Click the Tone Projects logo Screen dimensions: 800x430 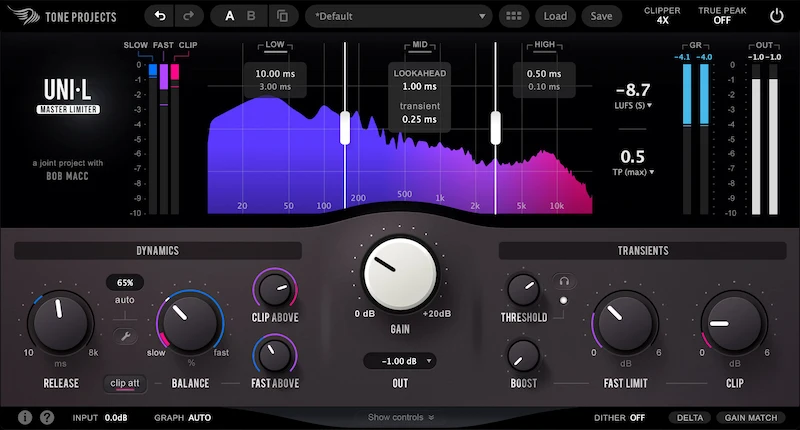[62, 16]
